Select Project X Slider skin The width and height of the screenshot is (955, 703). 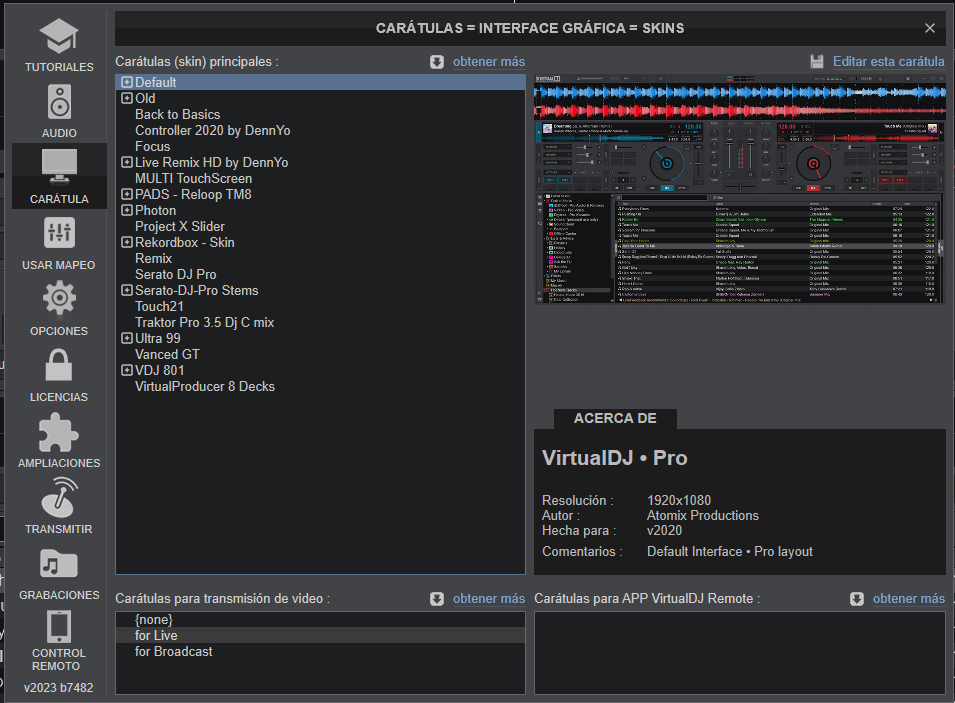[x=320, y=227]
